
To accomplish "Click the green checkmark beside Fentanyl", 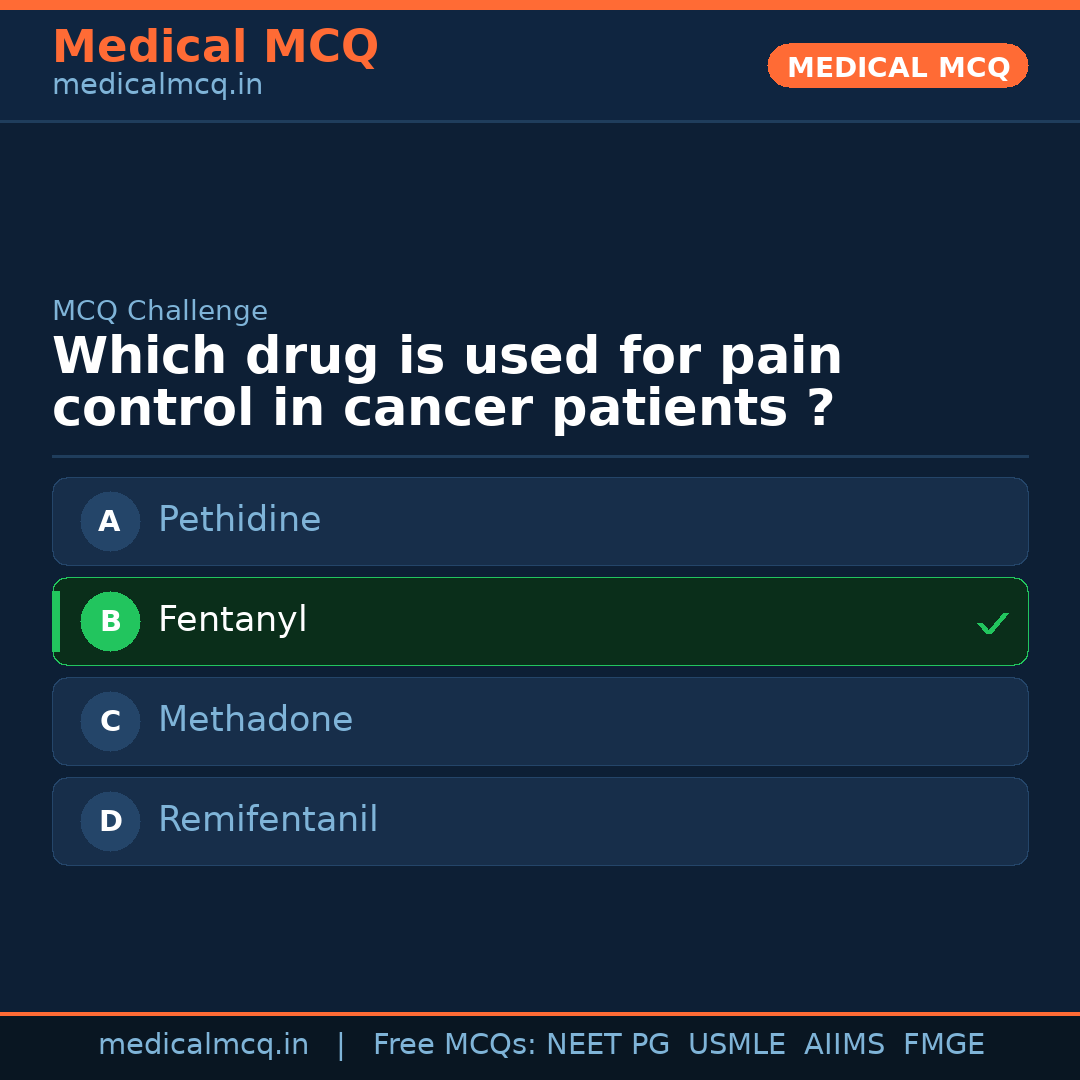I will (x=992, y=623).
